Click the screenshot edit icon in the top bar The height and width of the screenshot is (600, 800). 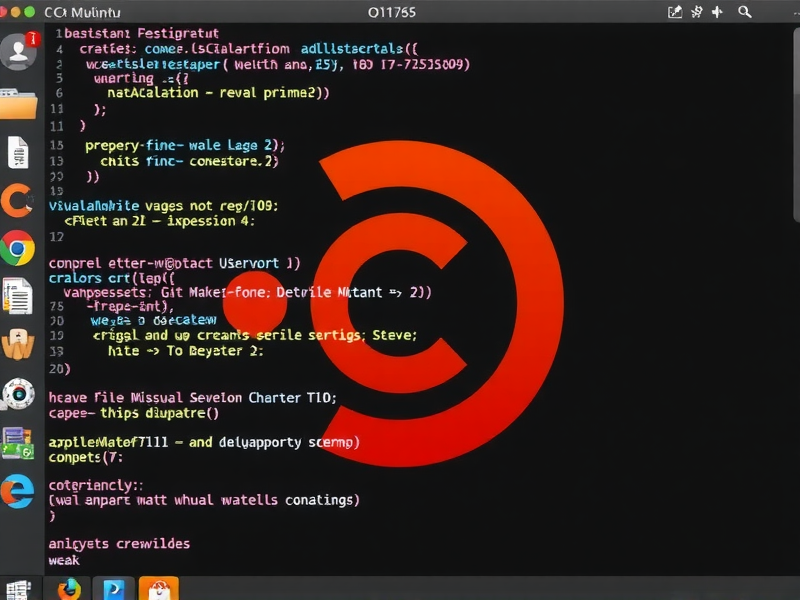[x=674, y=12]
